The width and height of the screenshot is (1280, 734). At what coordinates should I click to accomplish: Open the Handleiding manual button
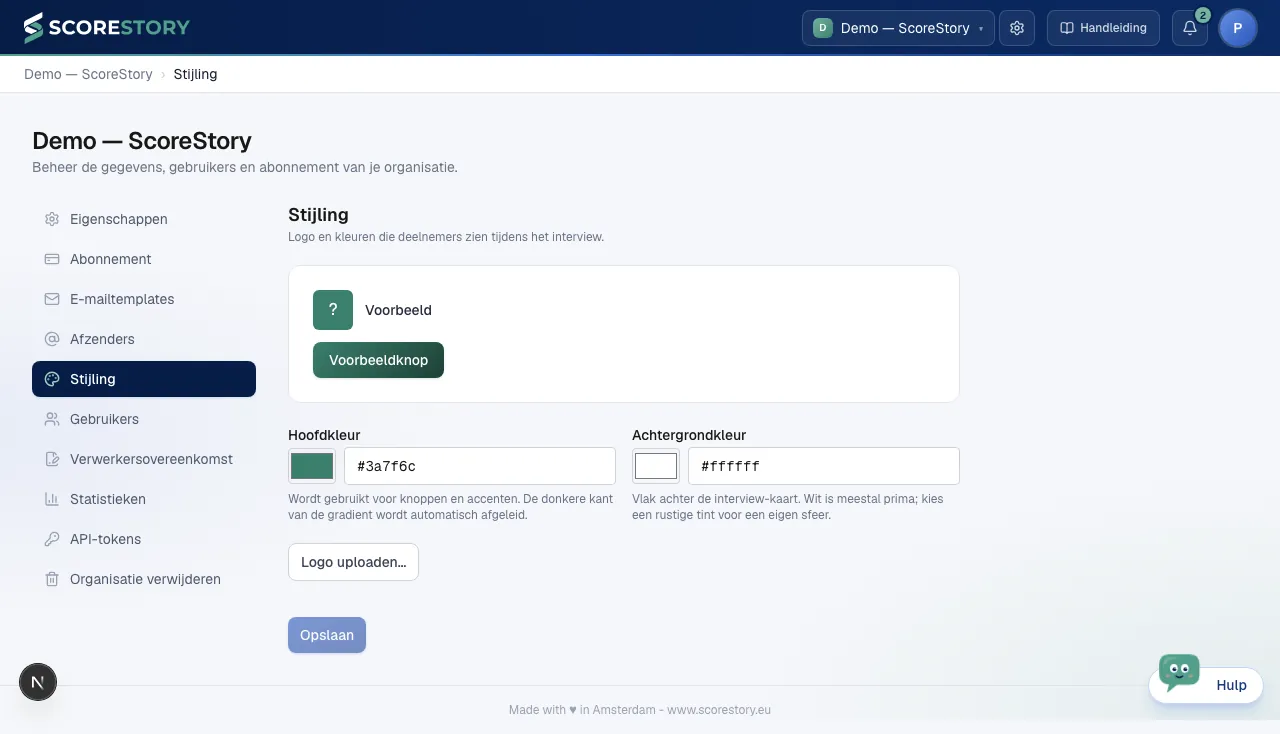tap(1103, 28)
